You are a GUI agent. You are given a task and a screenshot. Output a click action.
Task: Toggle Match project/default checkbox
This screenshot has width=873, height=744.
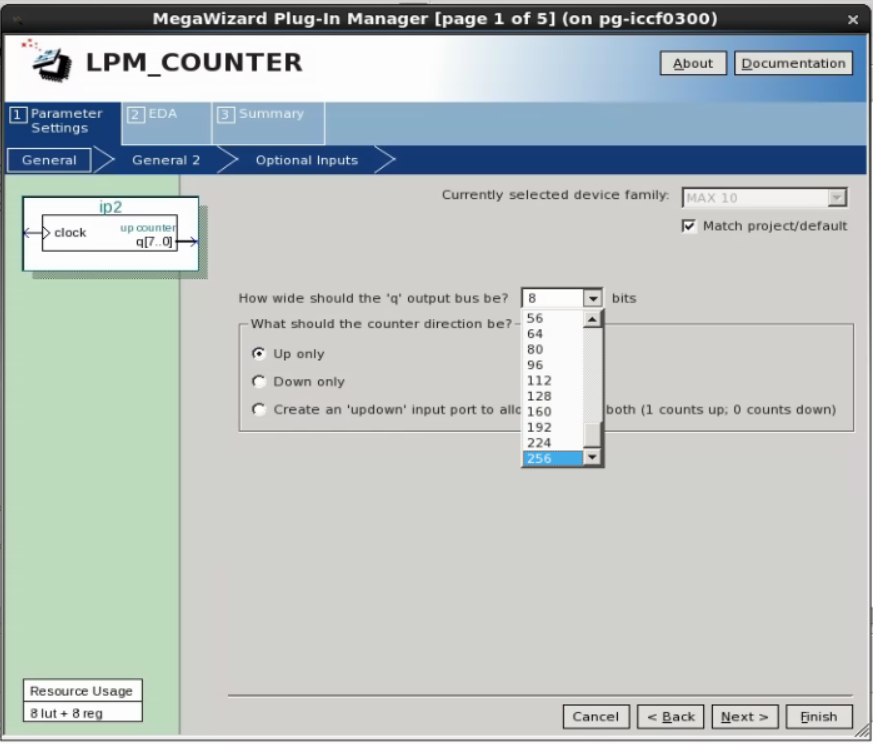click(x=689, y=226)
